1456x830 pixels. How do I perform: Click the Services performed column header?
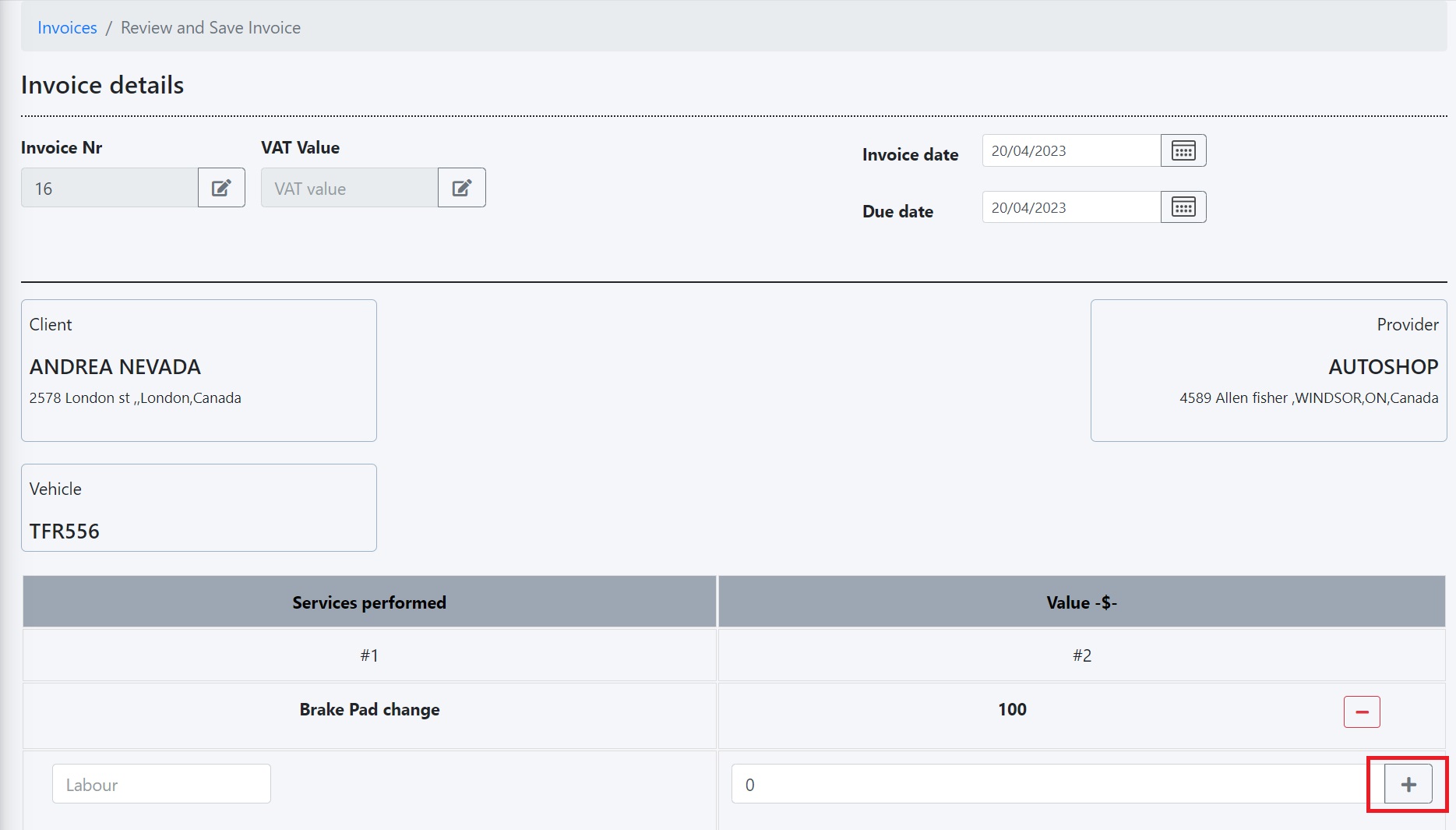369,602
